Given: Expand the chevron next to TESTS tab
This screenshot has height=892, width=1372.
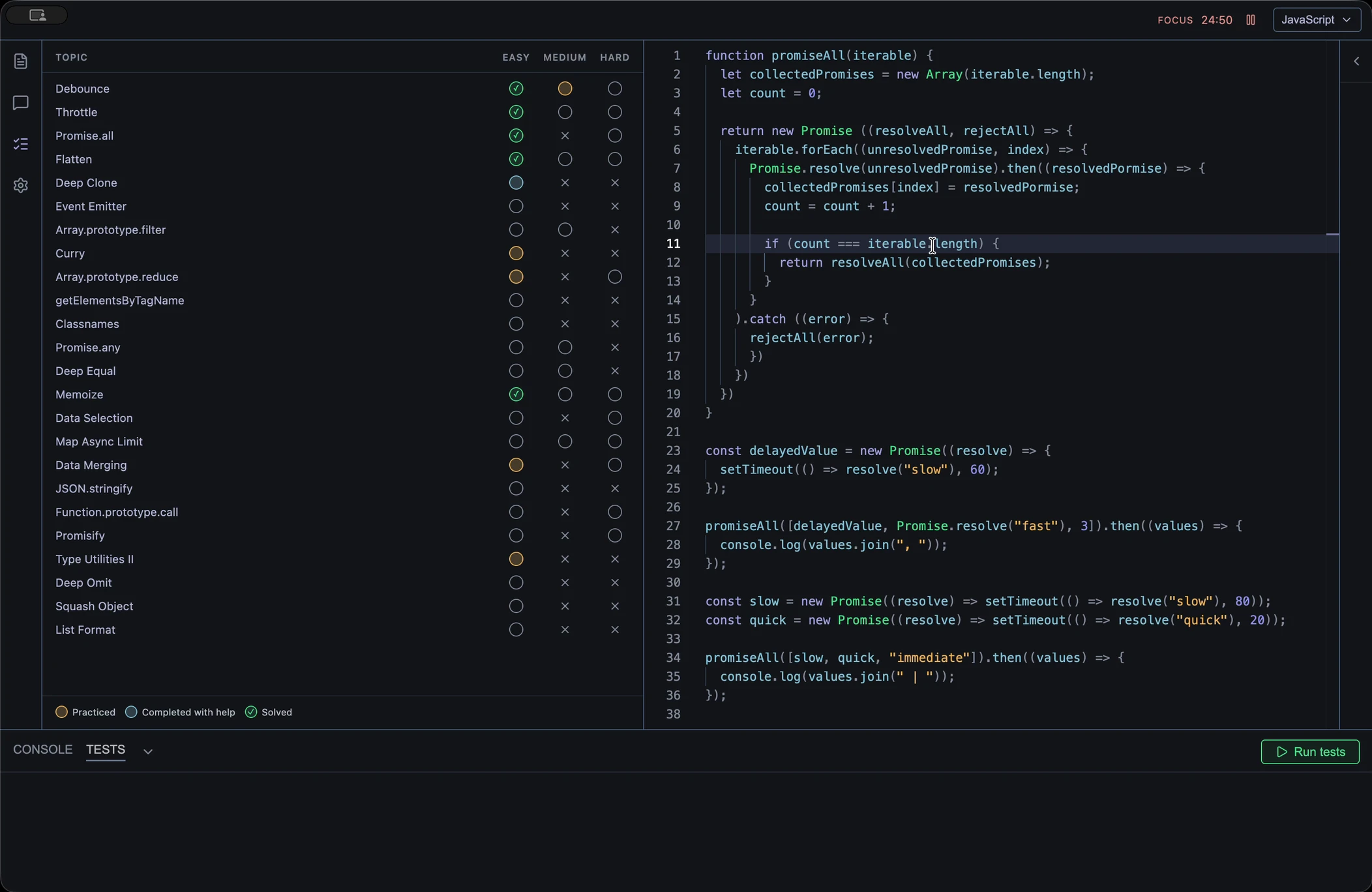Looking at the screenshot, I should tap(148, 751).
